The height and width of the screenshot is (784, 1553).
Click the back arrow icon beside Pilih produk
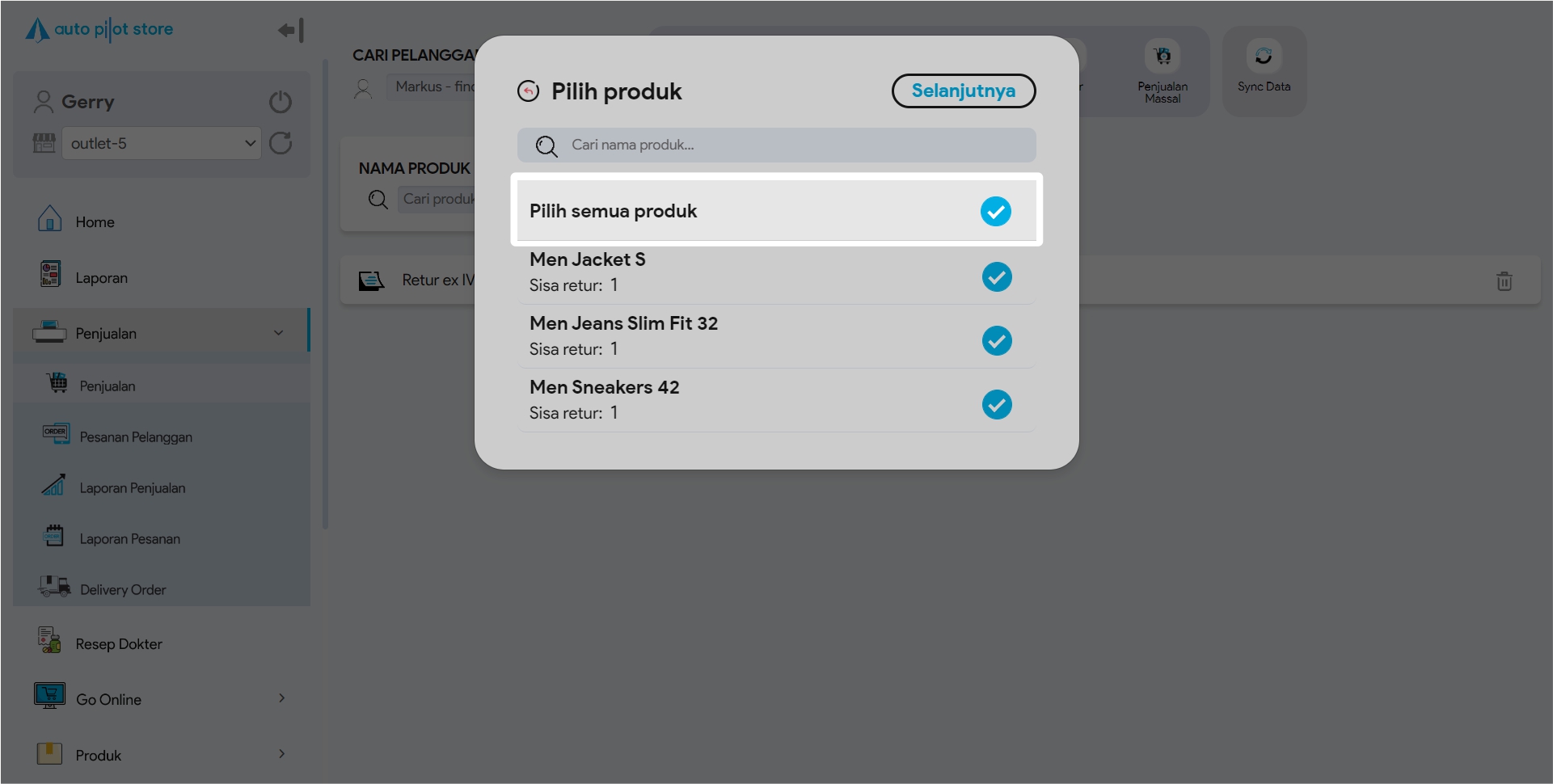[528, 91]
